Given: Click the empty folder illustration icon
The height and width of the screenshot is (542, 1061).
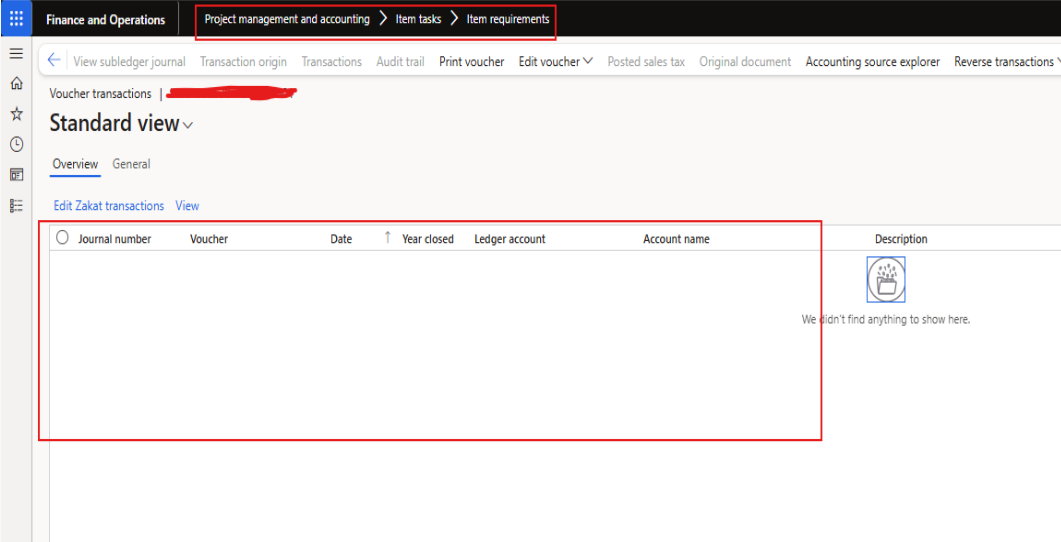Looking at the screenshot, I should pos(886,280).
